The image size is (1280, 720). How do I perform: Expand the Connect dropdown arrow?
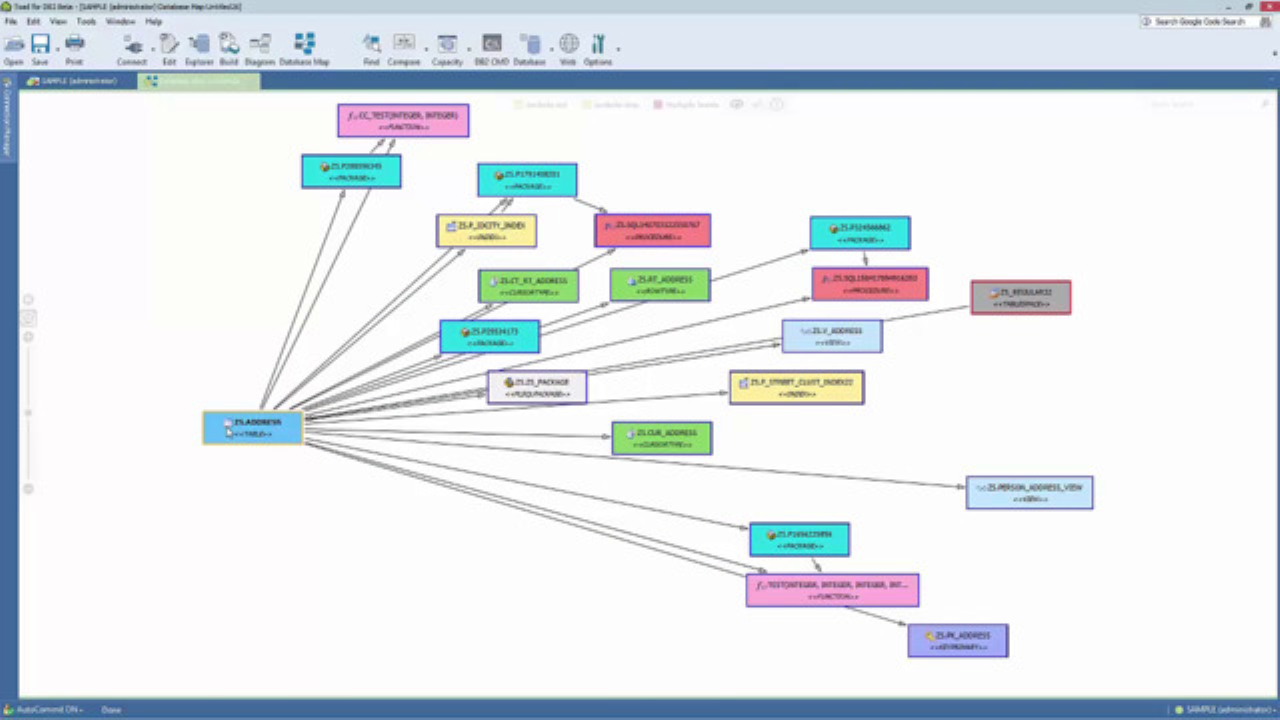pyautogui.click(x=152, y=48)
